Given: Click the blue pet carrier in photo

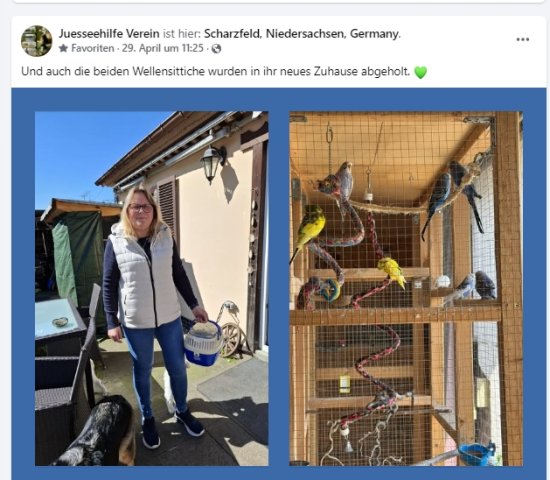Looking at the screenshot, I should 203,342.
